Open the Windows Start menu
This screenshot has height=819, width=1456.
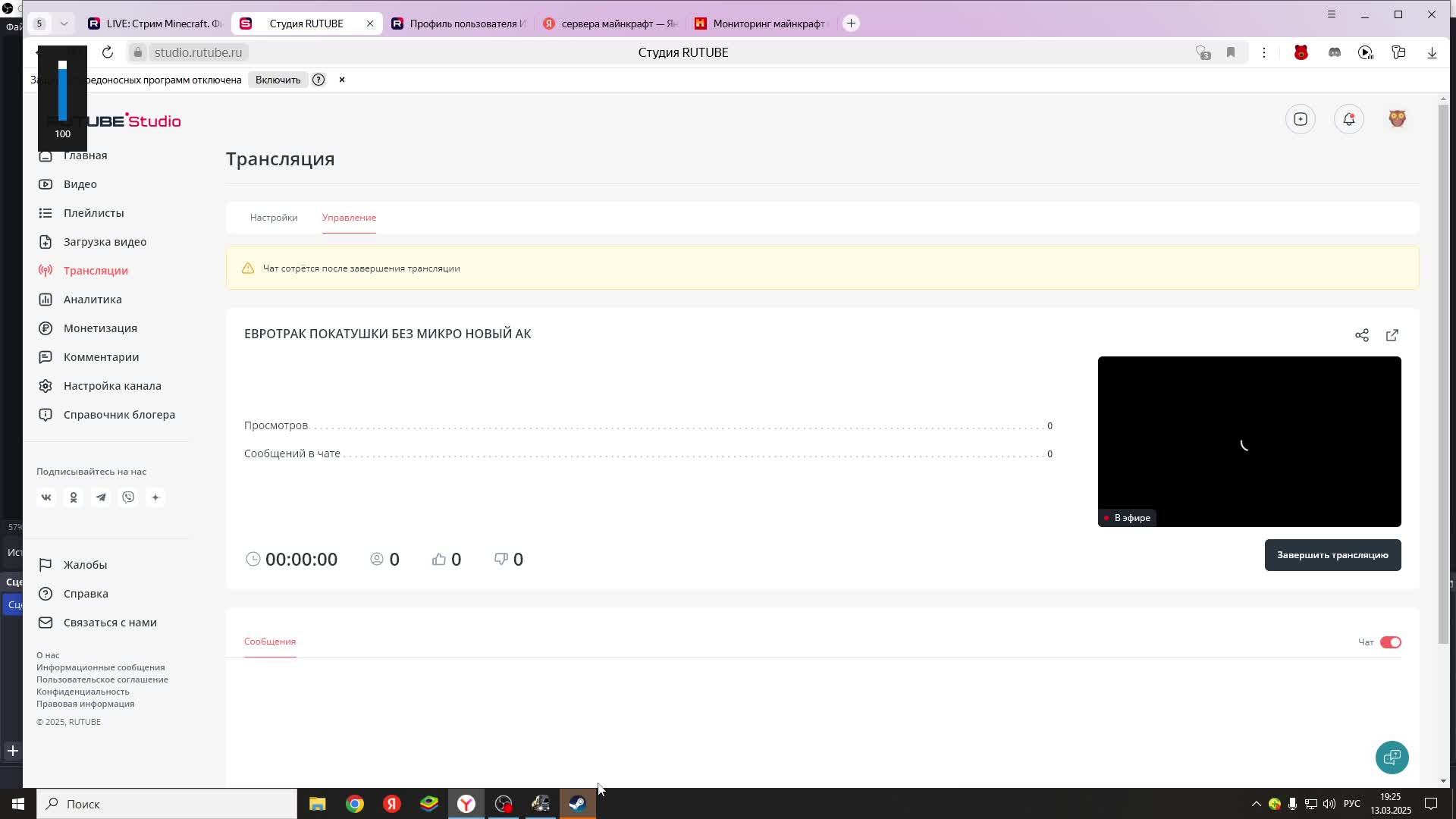click(18, 804)
